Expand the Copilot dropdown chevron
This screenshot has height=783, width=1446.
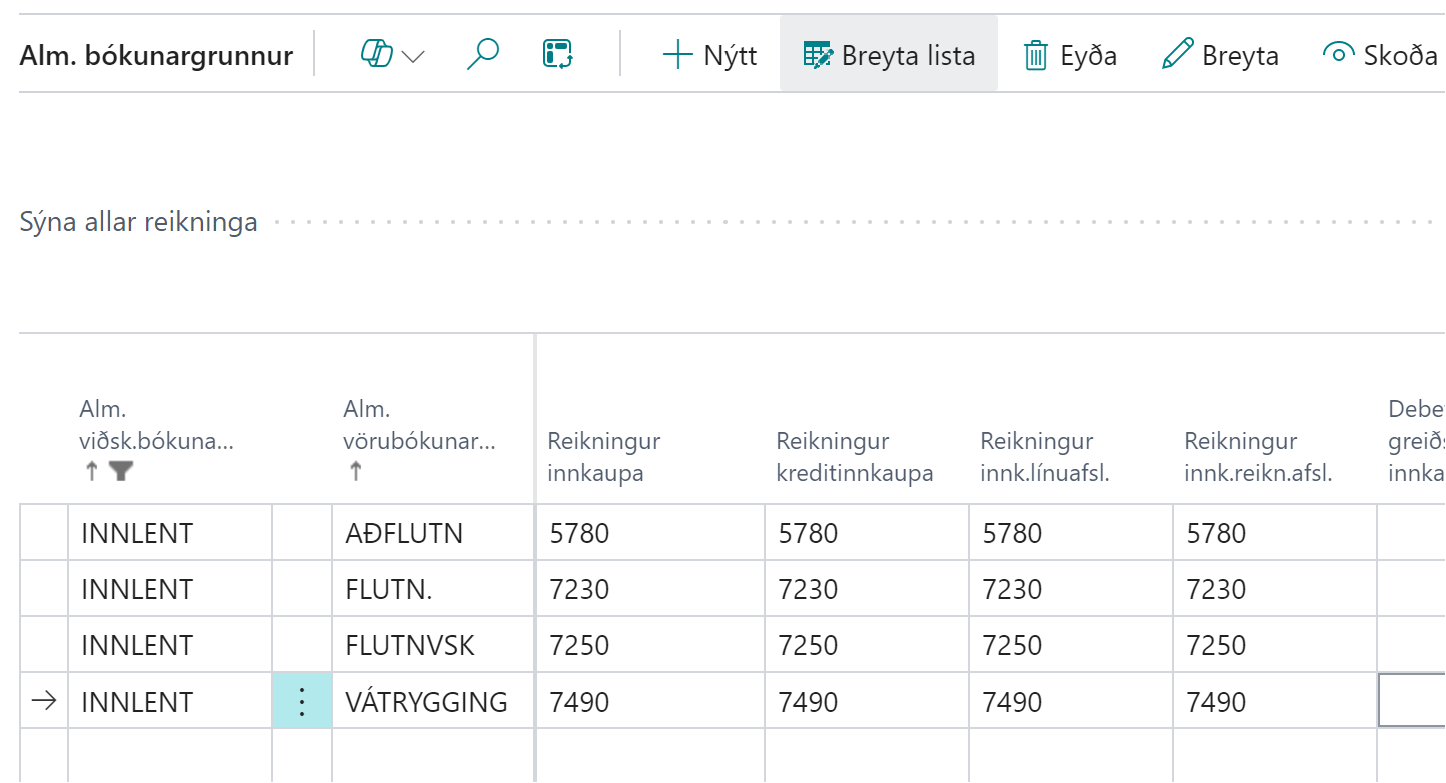point(413,56)
